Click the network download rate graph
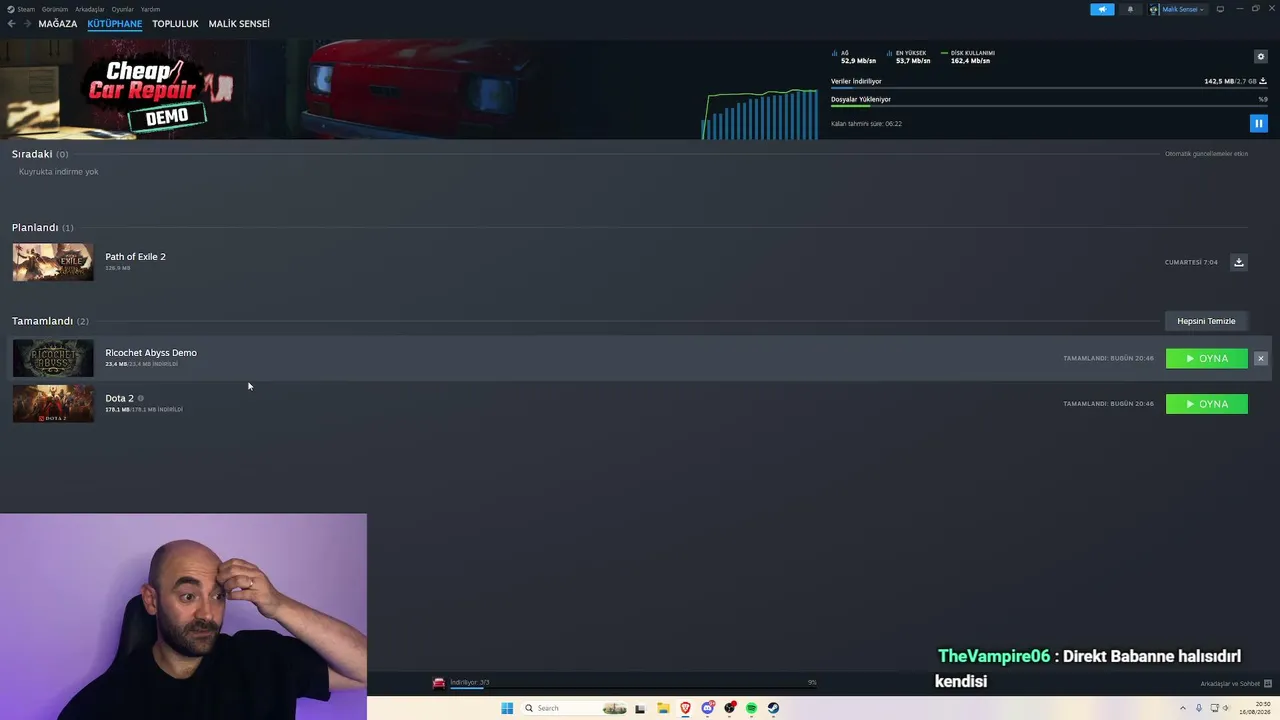This screenshot has width=1280, height=720. tap(760, 115)
